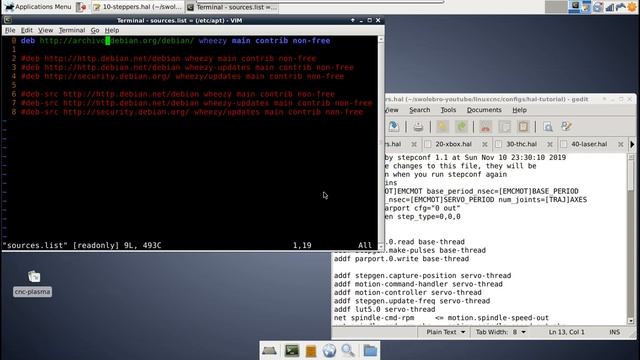Open the blue folder icon in dock

(370, 351)
